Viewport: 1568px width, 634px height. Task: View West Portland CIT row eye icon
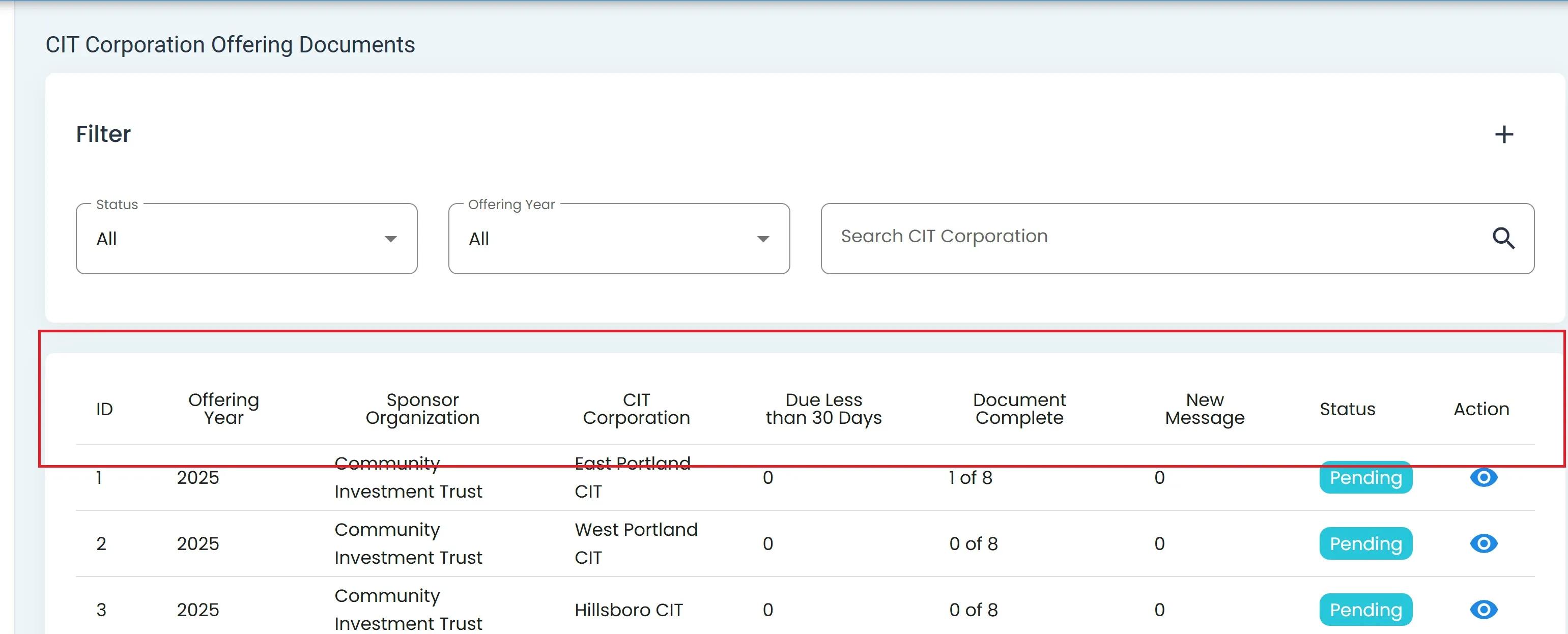tap(1484, 543)
